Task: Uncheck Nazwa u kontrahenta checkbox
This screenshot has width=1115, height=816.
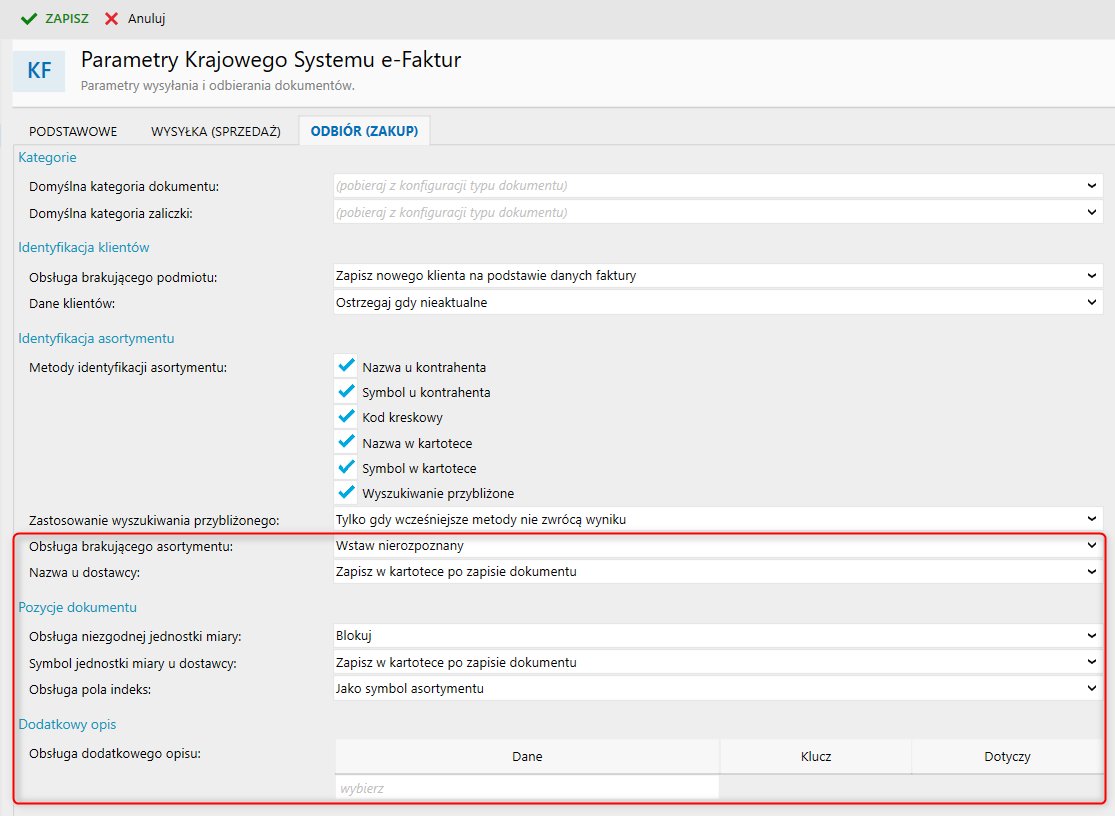Action: click(x=347, y=366)
